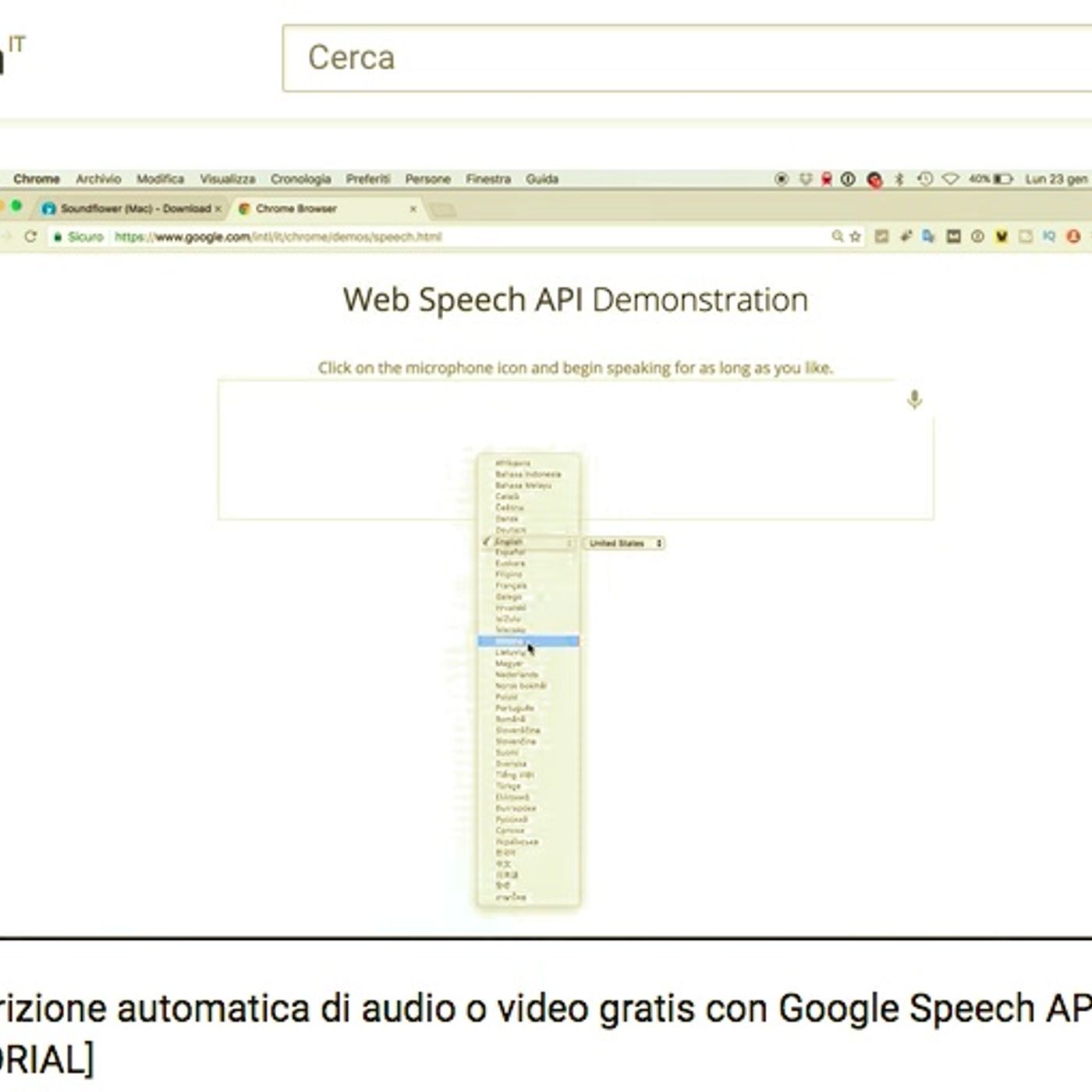Click the battery 40% indicator
This screenshot has width=1092, height=1092.
tap(991, 179)
